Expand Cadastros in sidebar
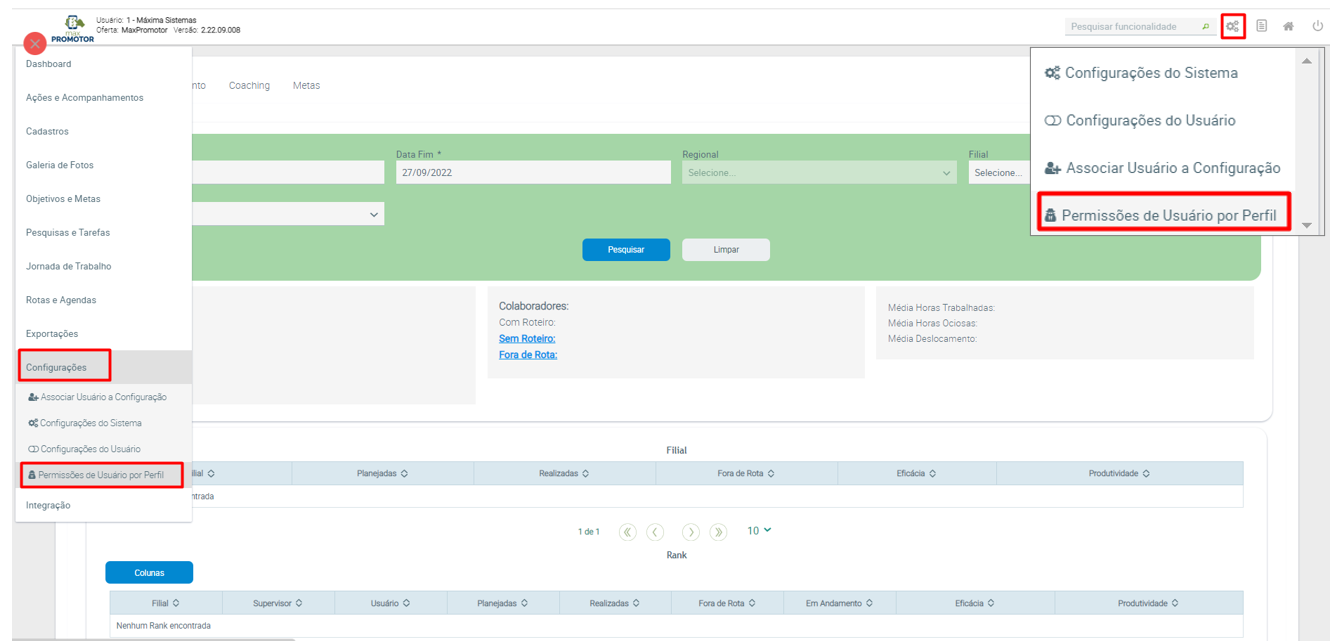The image size is (1337, 641). 103,131
